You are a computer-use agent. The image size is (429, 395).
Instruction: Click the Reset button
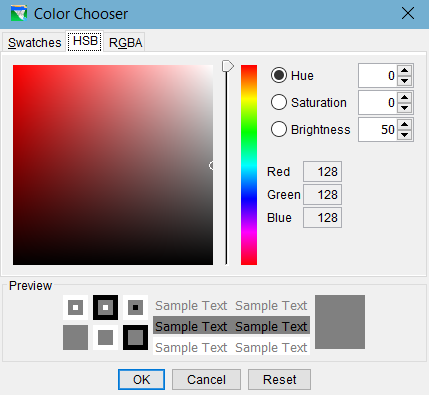coord(279,379)
